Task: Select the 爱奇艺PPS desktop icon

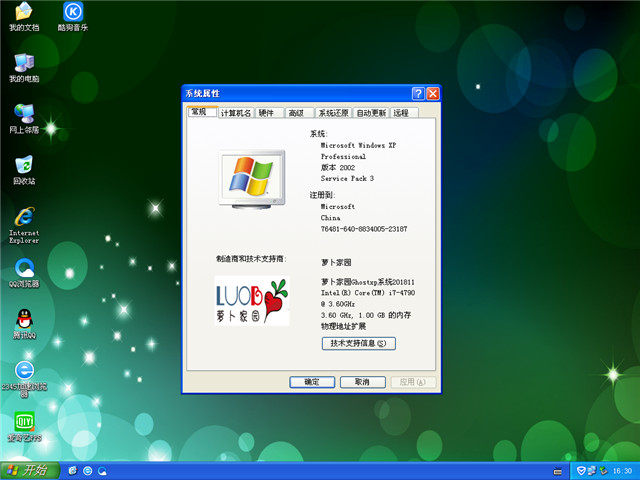Action: 24,427
